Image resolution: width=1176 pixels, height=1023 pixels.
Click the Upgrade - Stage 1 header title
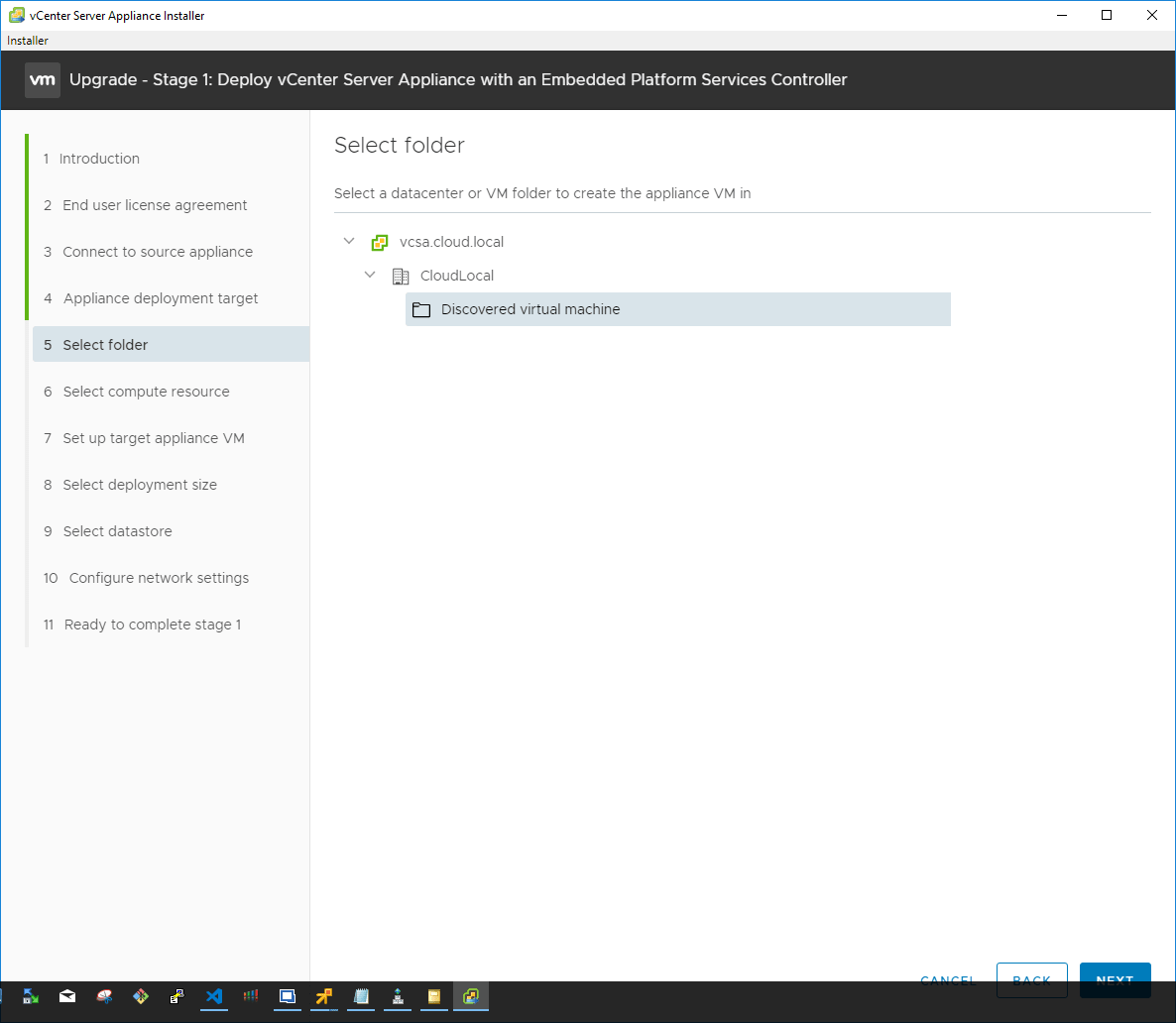click(458, 79)
